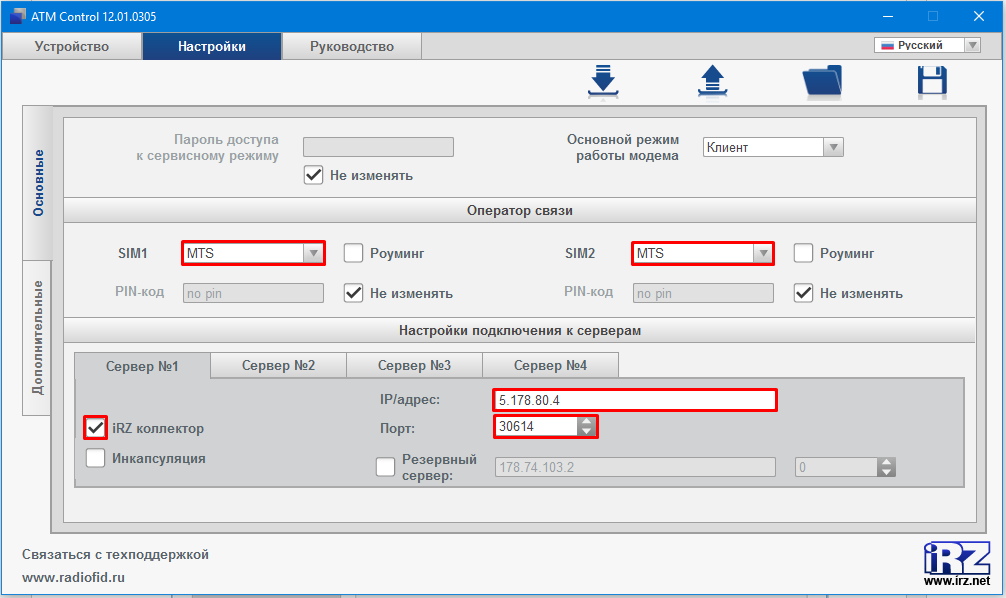1006x598 pixels.
Task: Minimize the ATM Control window
Action: (x=888, y=16)
